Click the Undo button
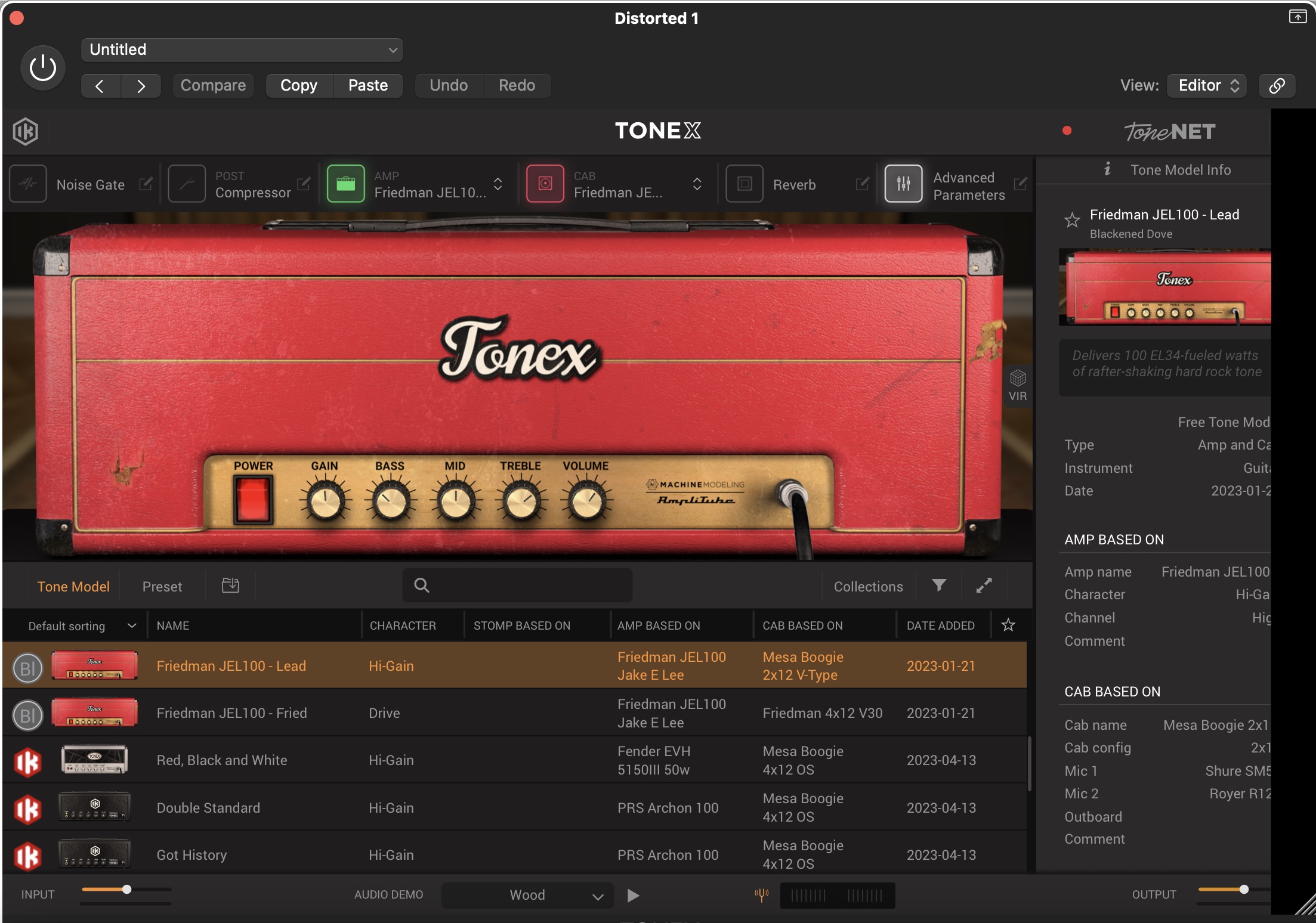 (449, 86)
